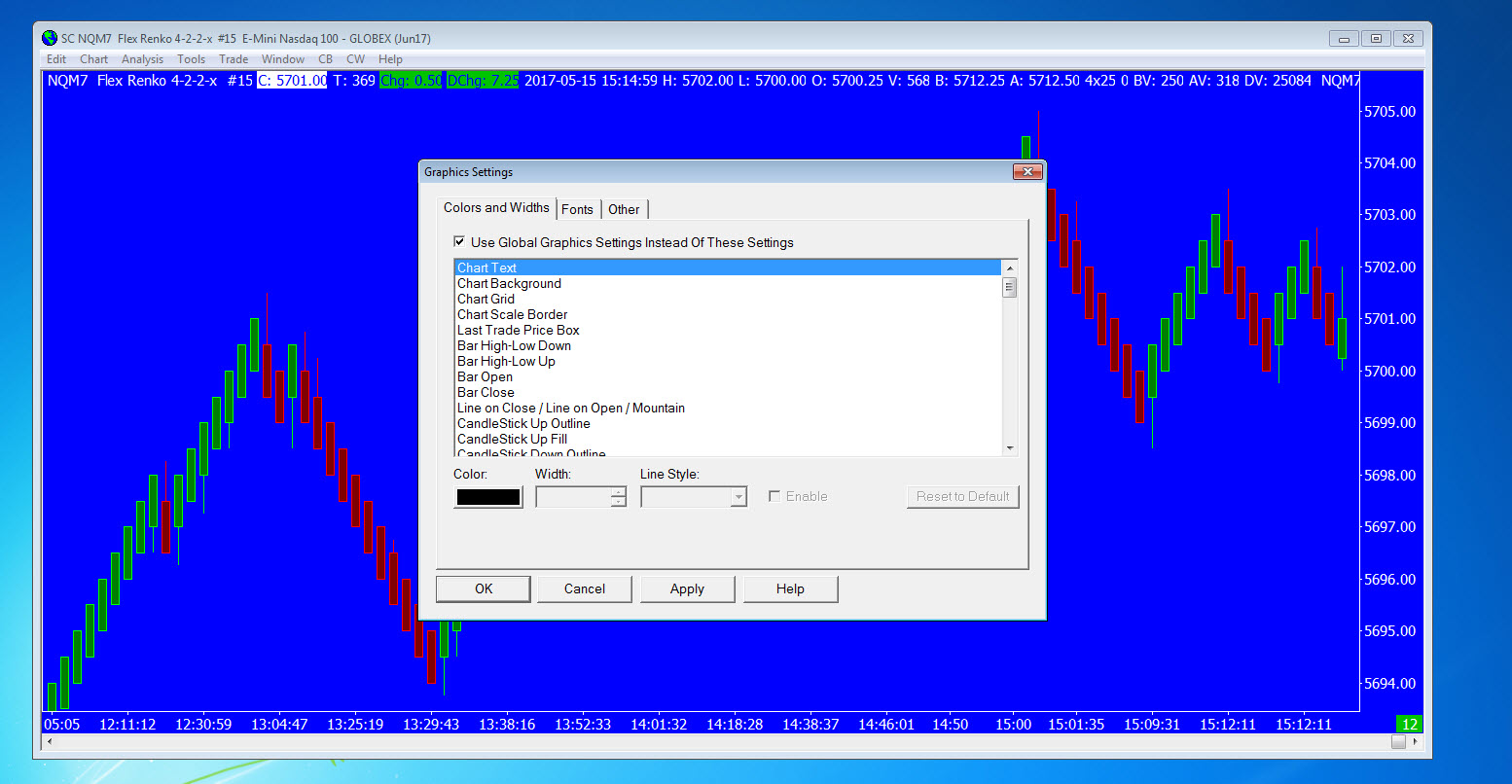This screenshot has height=784, width=1512.
Task: Select Chart Scale Border in the list
Action: pos(728,314)
